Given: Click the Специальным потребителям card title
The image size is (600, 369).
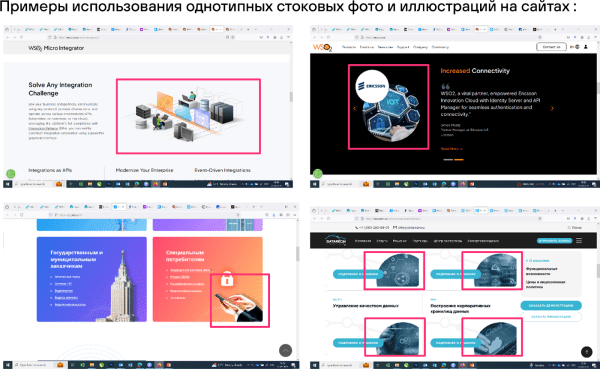Looking at the screenshot, I should click(x=185, y=256).
